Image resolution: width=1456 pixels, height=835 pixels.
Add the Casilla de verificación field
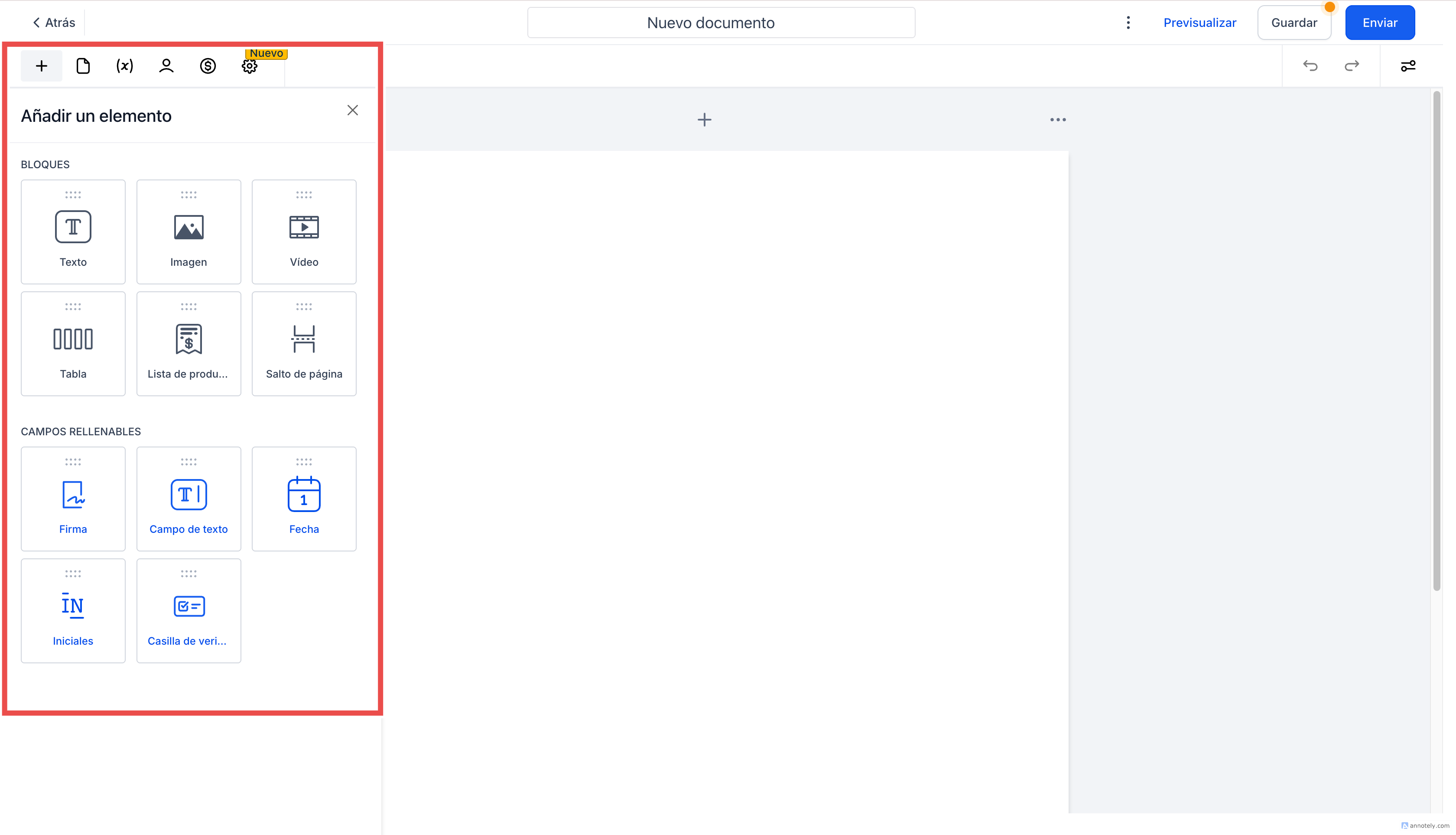188,611
